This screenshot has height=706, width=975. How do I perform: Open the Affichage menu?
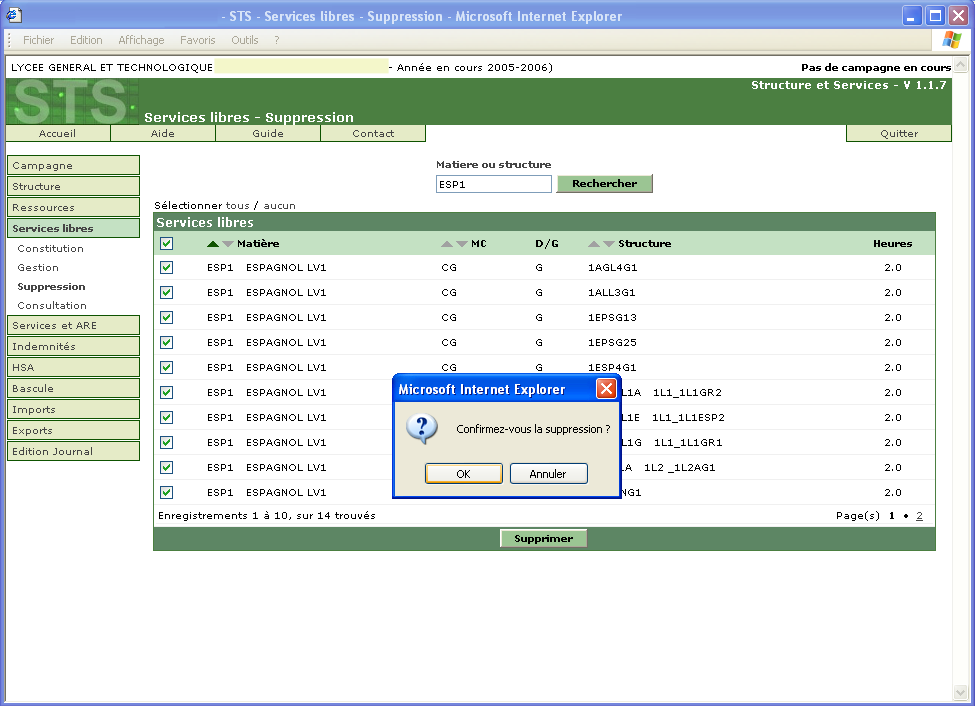tap(141, 40)
